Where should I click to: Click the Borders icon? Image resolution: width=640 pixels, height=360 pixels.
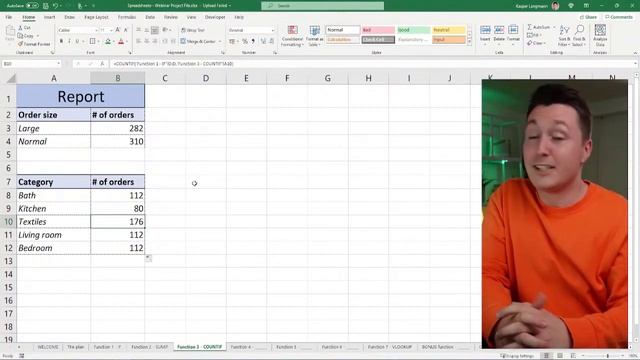tap(93, 41)
